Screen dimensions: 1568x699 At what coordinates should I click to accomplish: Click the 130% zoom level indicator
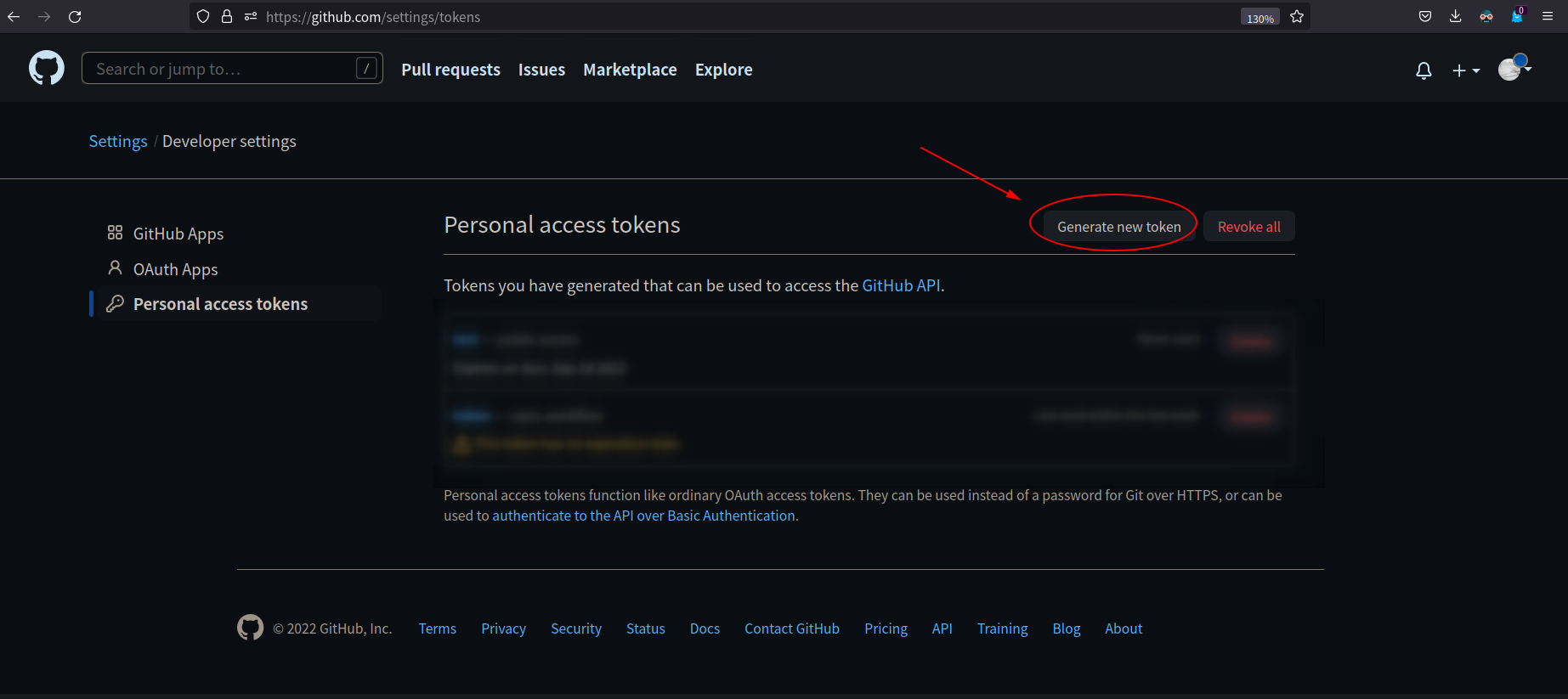pos(1260,18)
